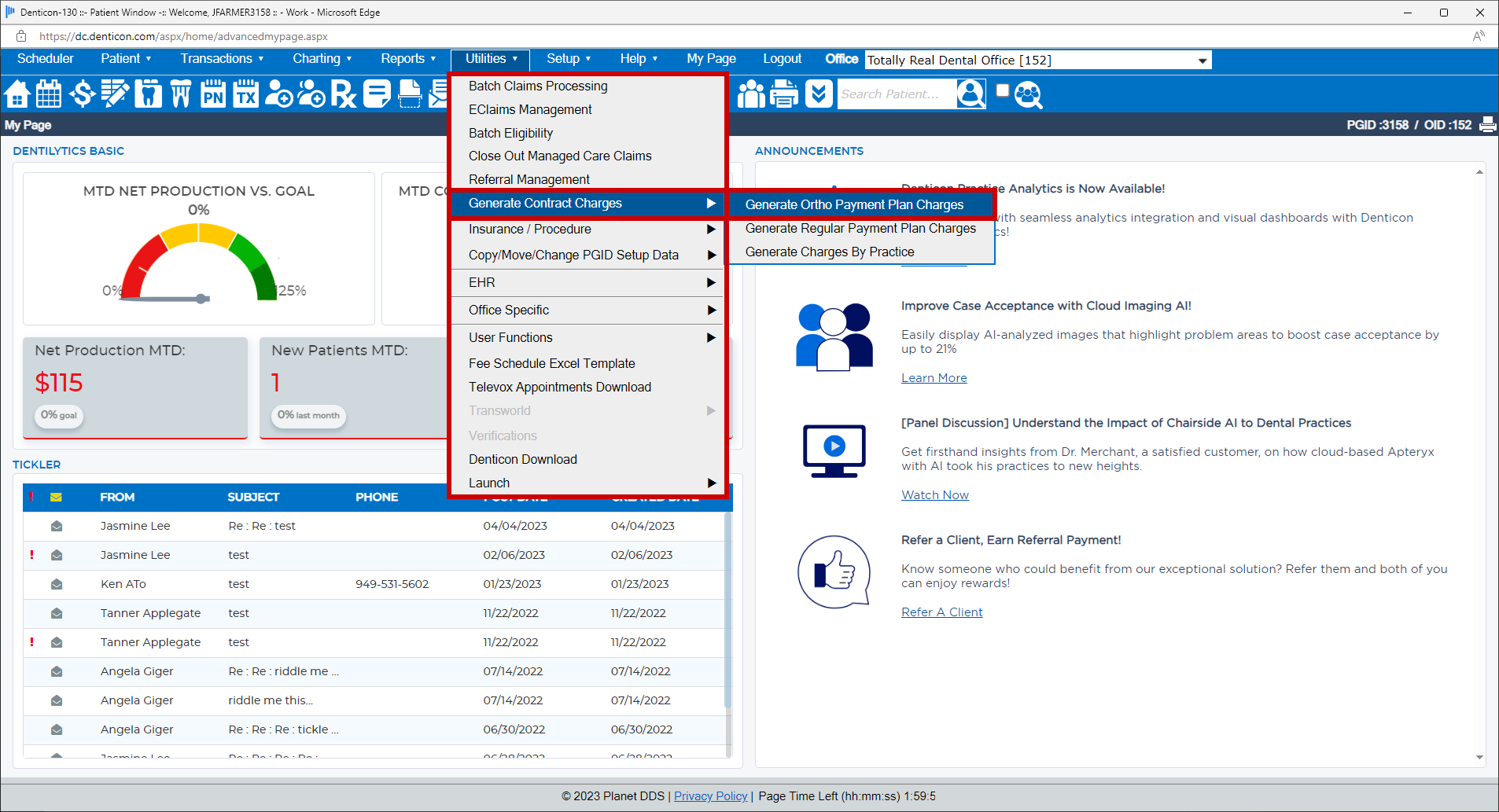Viewport: 1499px width, 812px height.
Task: Go to My Page in the nav bar
Action: tap(711, 59)
